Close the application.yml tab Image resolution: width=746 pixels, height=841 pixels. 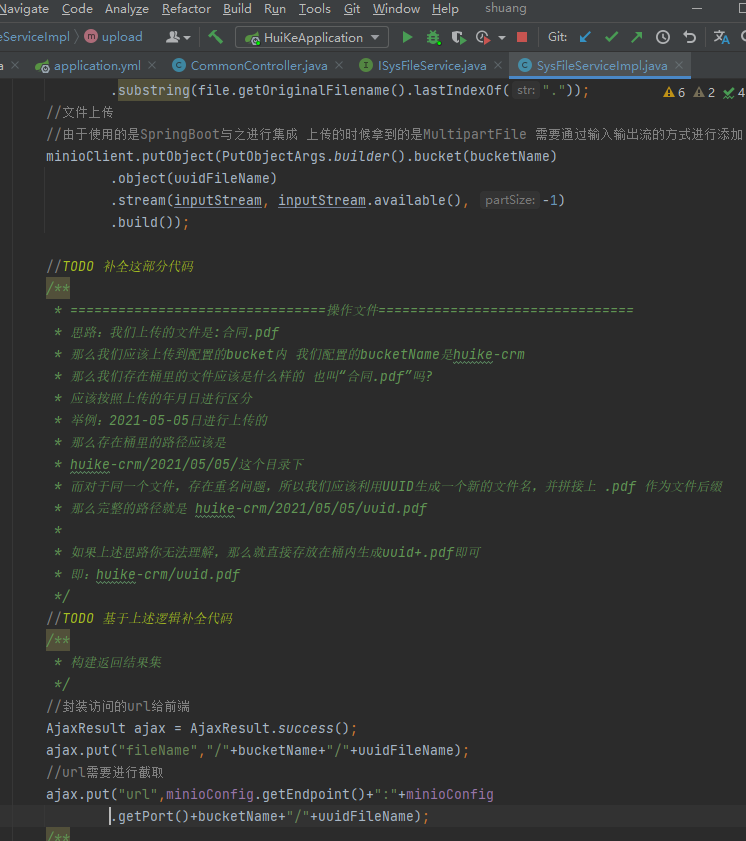152,65
